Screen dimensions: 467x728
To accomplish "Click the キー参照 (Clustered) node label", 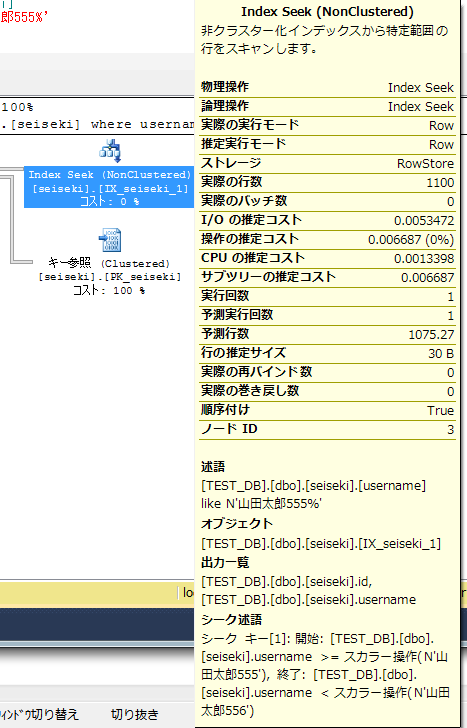I will click(109, 263).
